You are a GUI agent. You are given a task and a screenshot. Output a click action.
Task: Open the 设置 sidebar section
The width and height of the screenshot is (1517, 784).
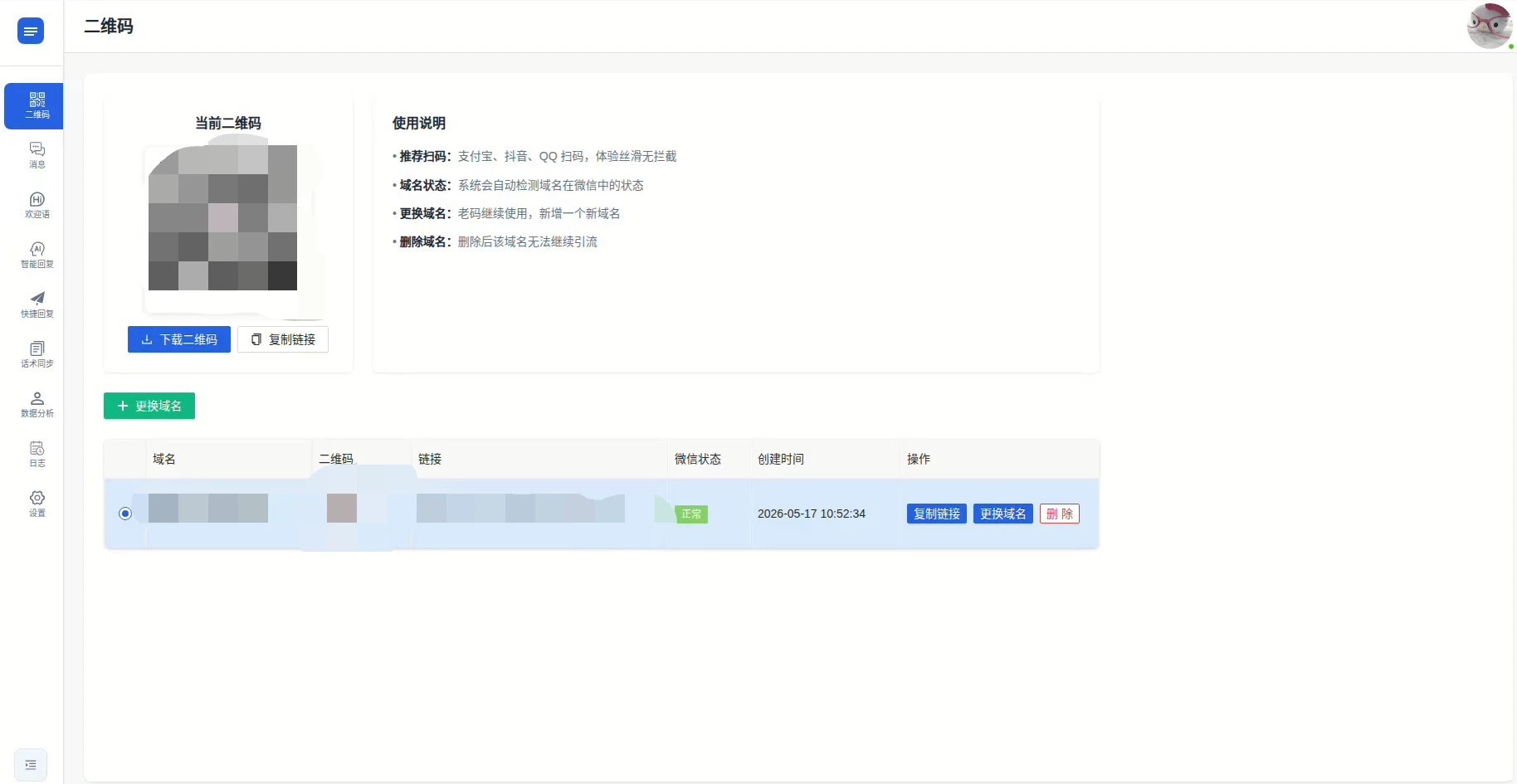click(x=37, y=504)
